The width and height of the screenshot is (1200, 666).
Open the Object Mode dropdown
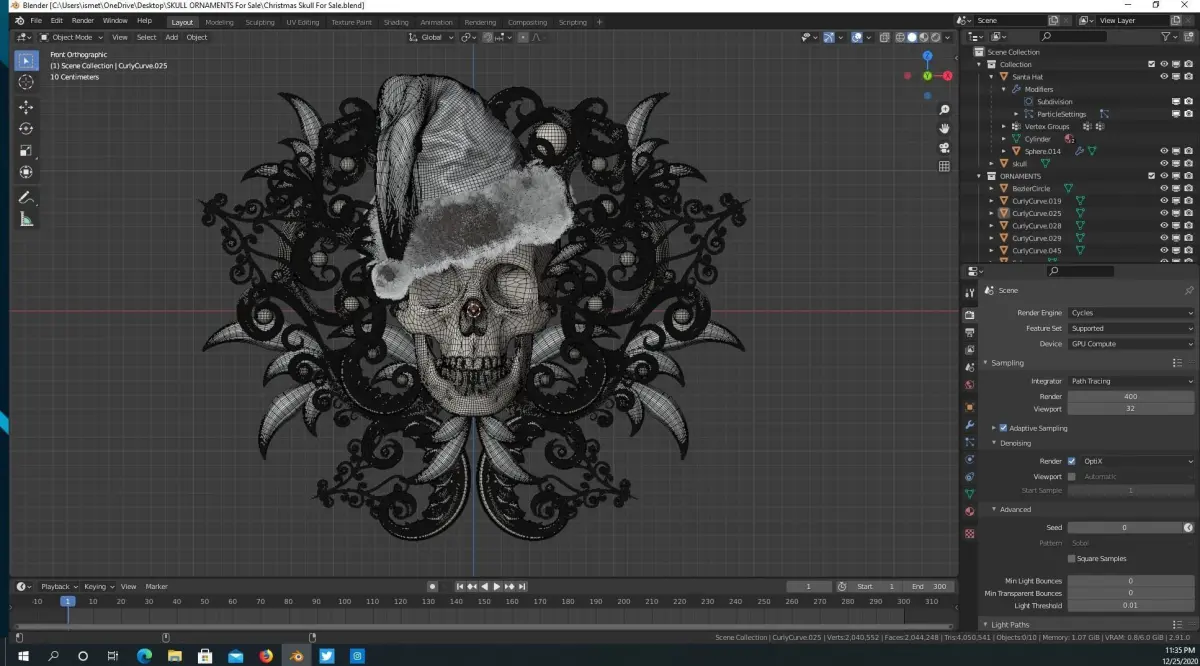[x=73, y=37]
